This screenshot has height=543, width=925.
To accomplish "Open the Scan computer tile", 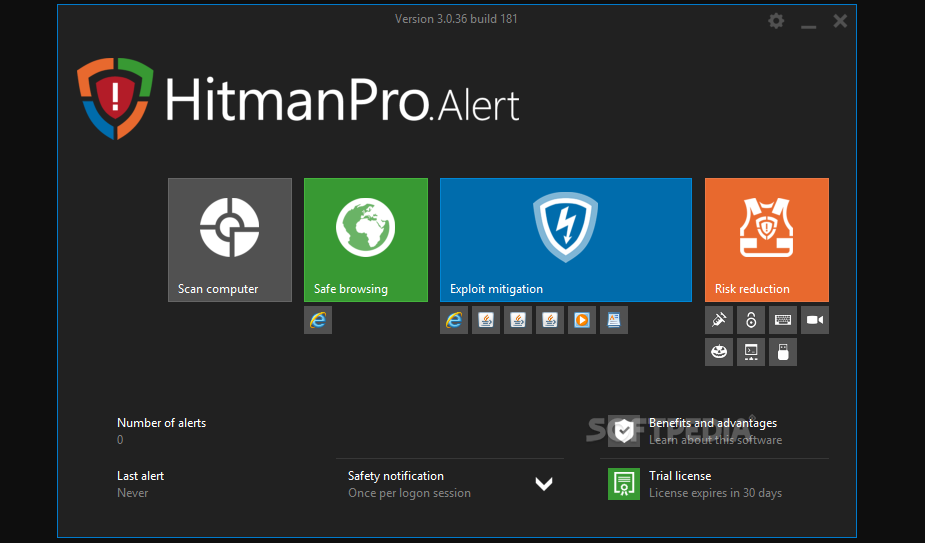I will (x=230, y=240).
